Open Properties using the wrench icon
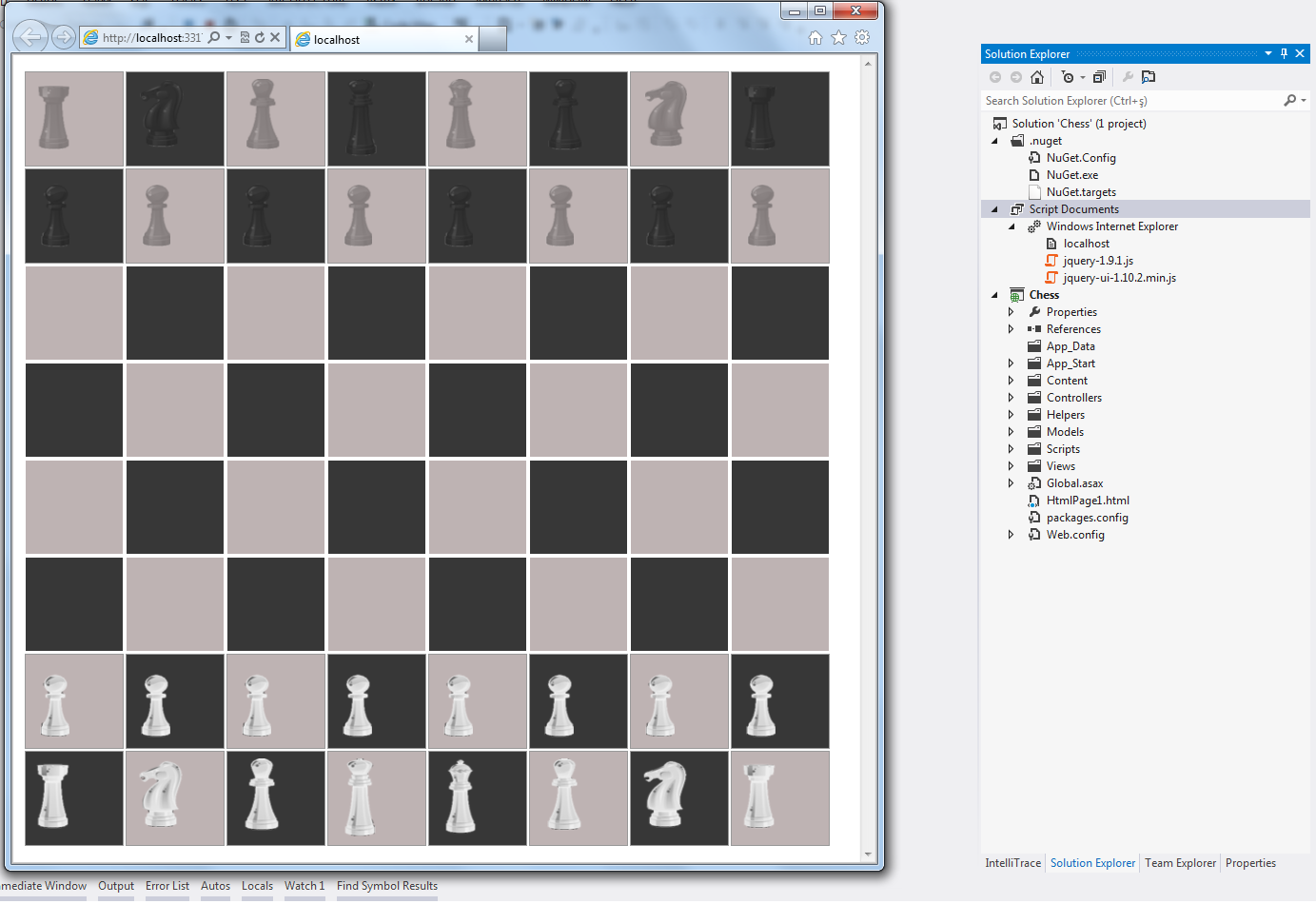Viewport: 1316px width, 904px height. click(x=1129, y=76)
